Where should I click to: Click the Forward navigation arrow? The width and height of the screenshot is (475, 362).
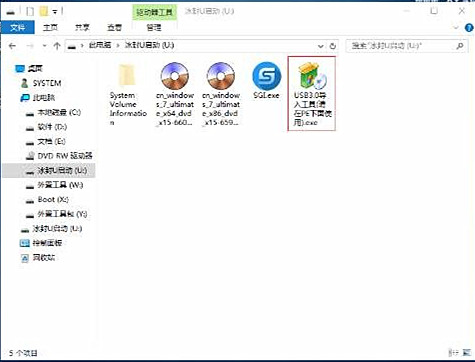pos(30,46)
